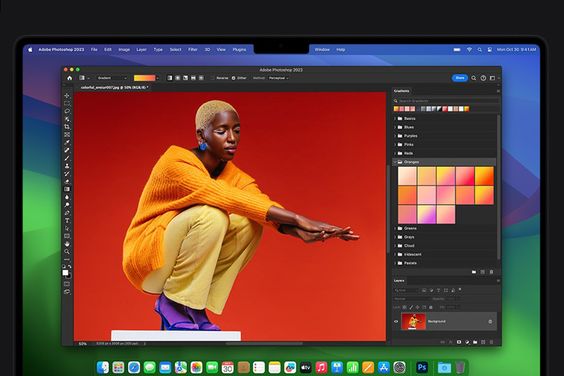
Task: Open Safari from the Dock
Action: coord(134,367)
